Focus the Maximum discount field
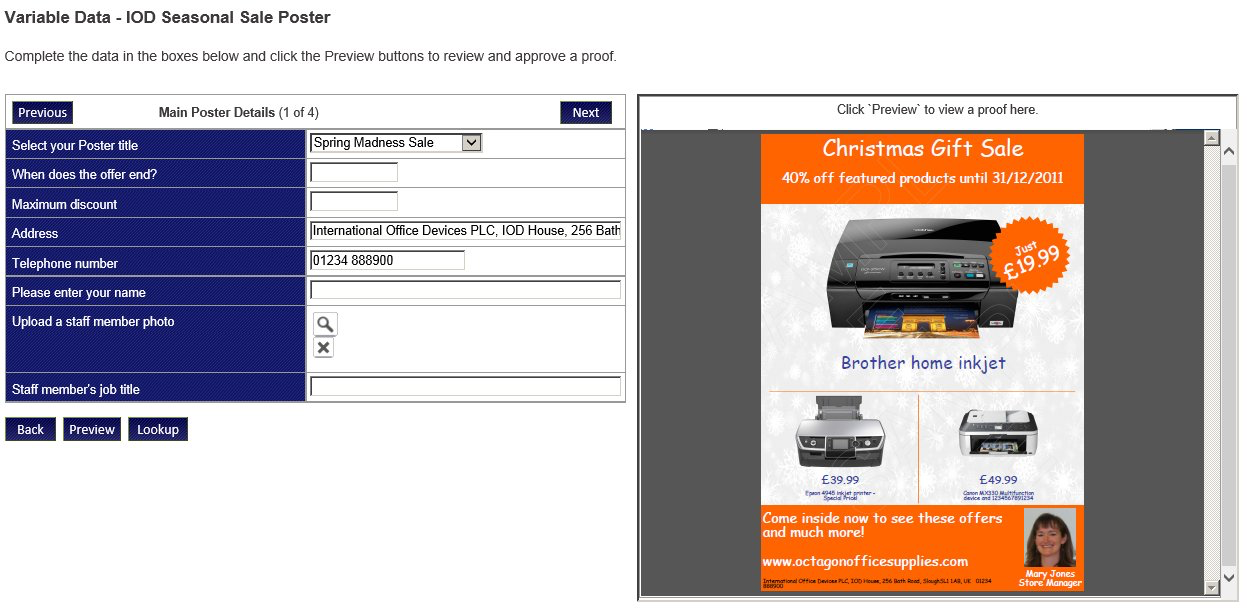 click(x=354, y=202)
